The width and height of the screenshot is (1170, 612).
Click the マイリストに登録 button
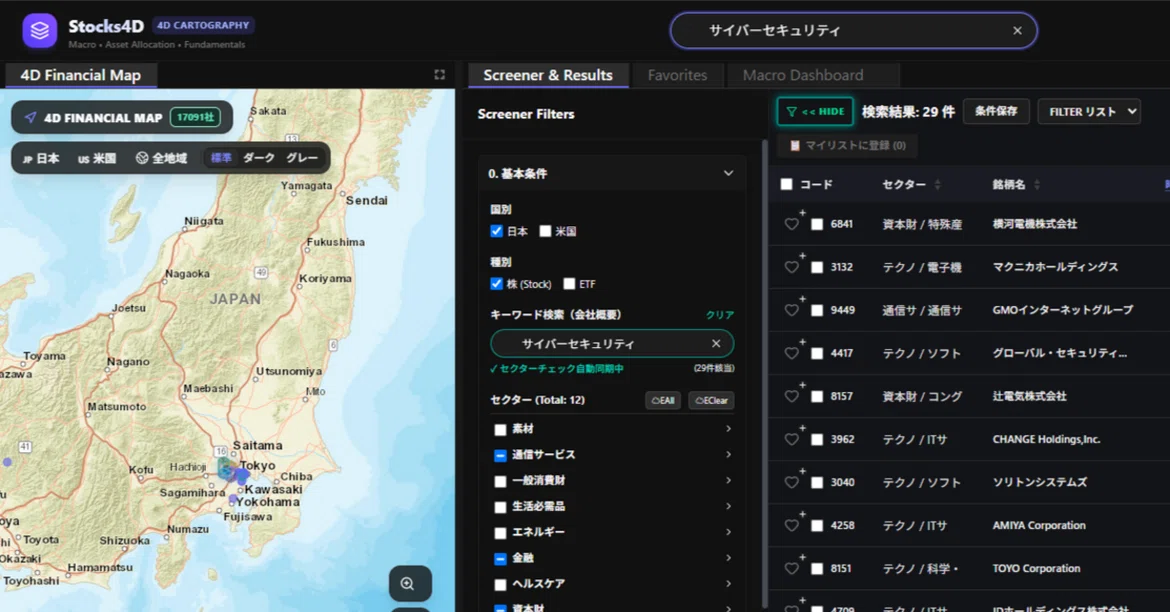[847, 146]
